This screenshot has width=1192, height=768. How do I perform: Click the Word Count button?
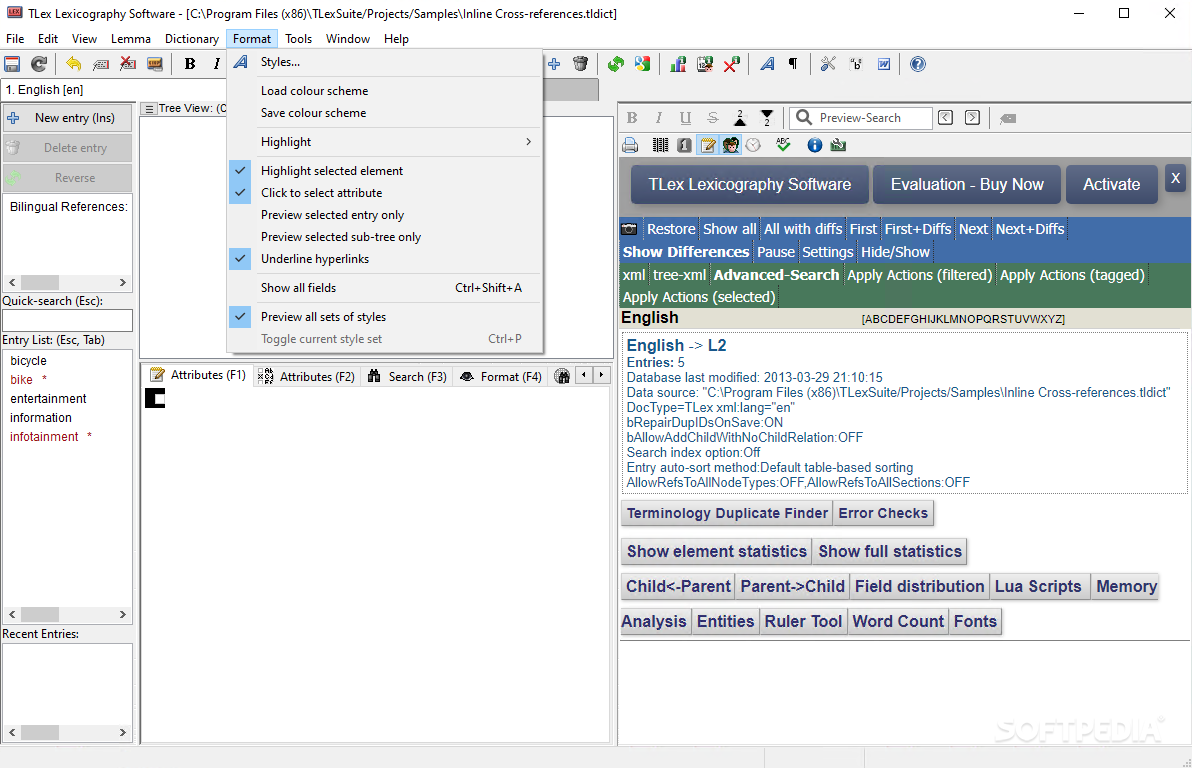(x=898, y=621)
